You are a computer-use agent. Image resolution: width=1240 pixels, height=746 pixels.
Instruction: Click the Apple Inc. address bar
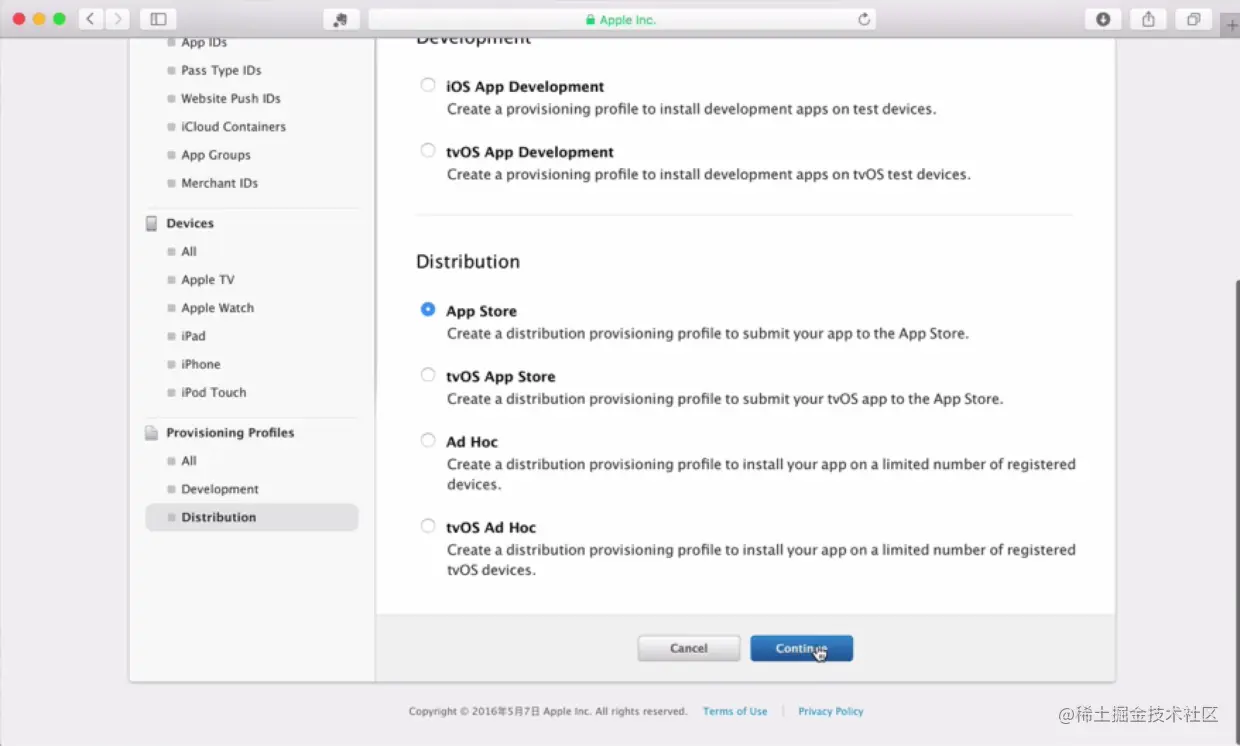click(621, 19)
